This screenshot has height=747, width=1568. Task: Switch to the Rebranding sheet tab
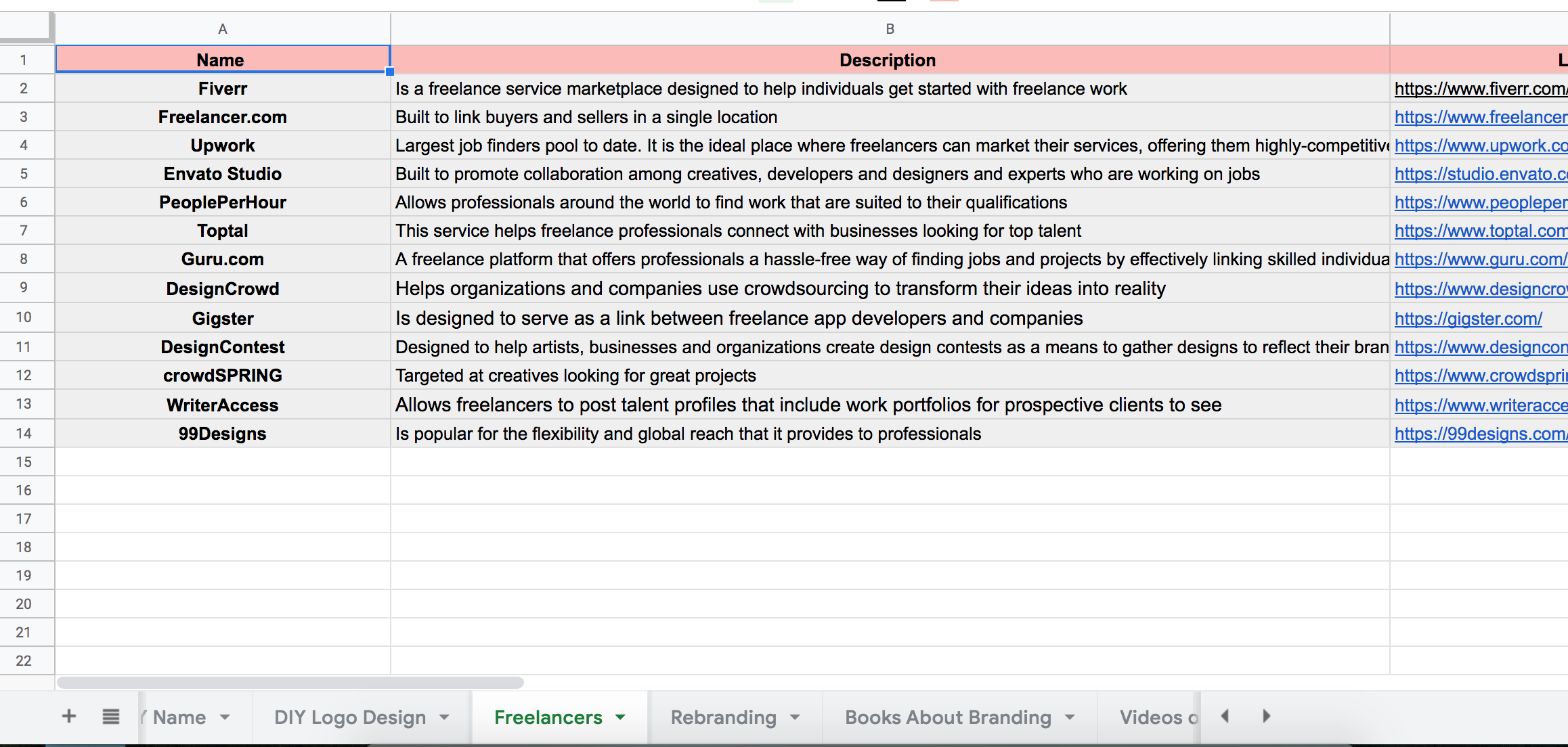[723, 717]
